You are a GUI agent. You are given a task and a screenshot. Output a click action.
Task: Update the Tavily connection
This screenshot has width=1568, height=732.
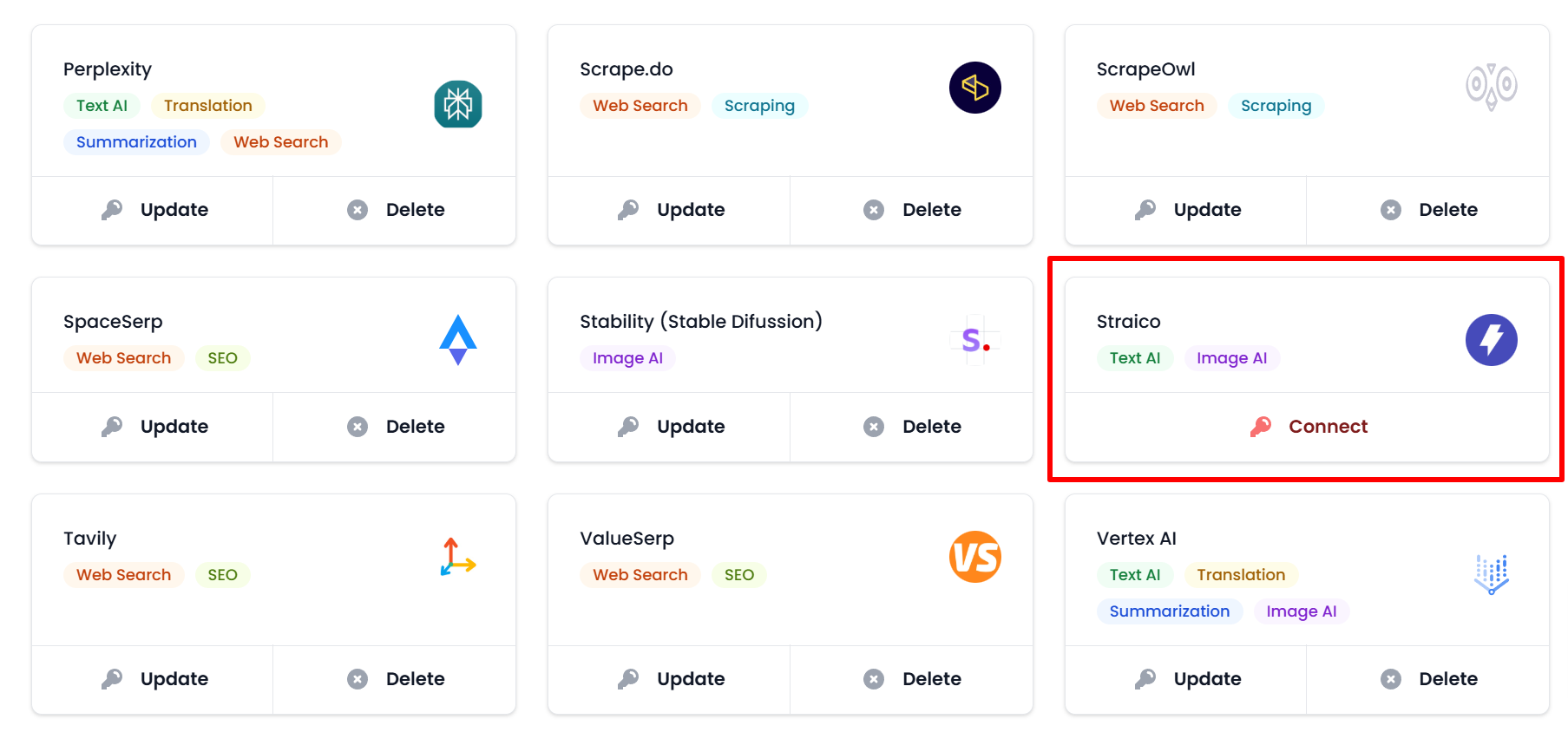pyautogui.click(x=154, y=679)
